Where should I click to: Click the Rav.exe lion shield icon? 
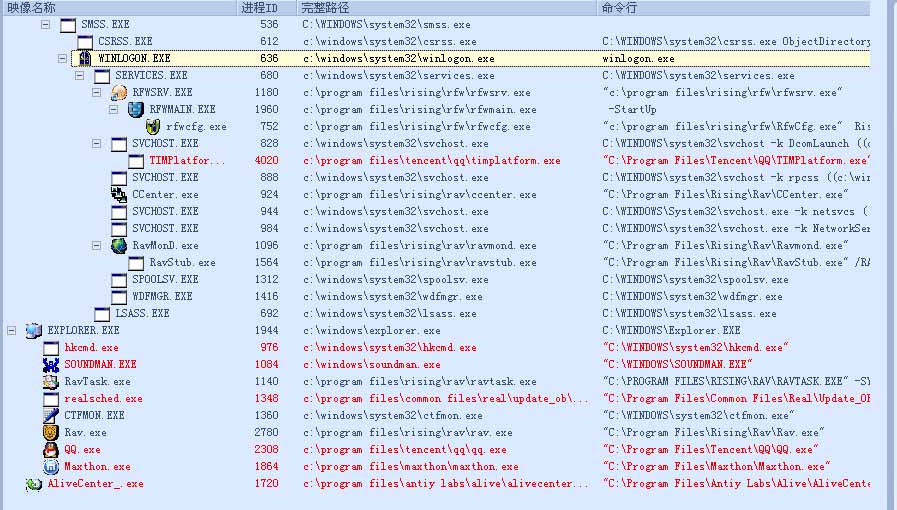pos(51,433)
